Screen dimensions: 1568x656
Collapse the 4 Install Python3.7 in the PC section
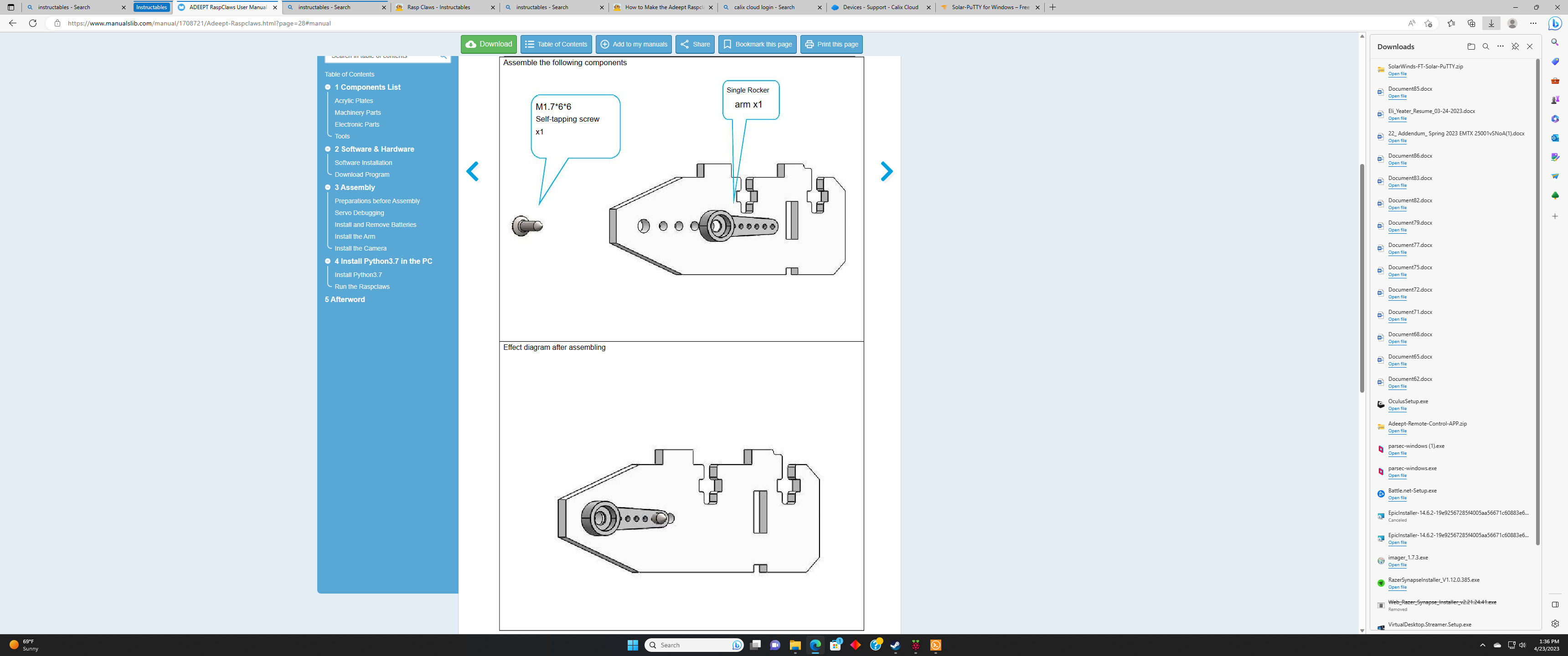pos(327,261)
